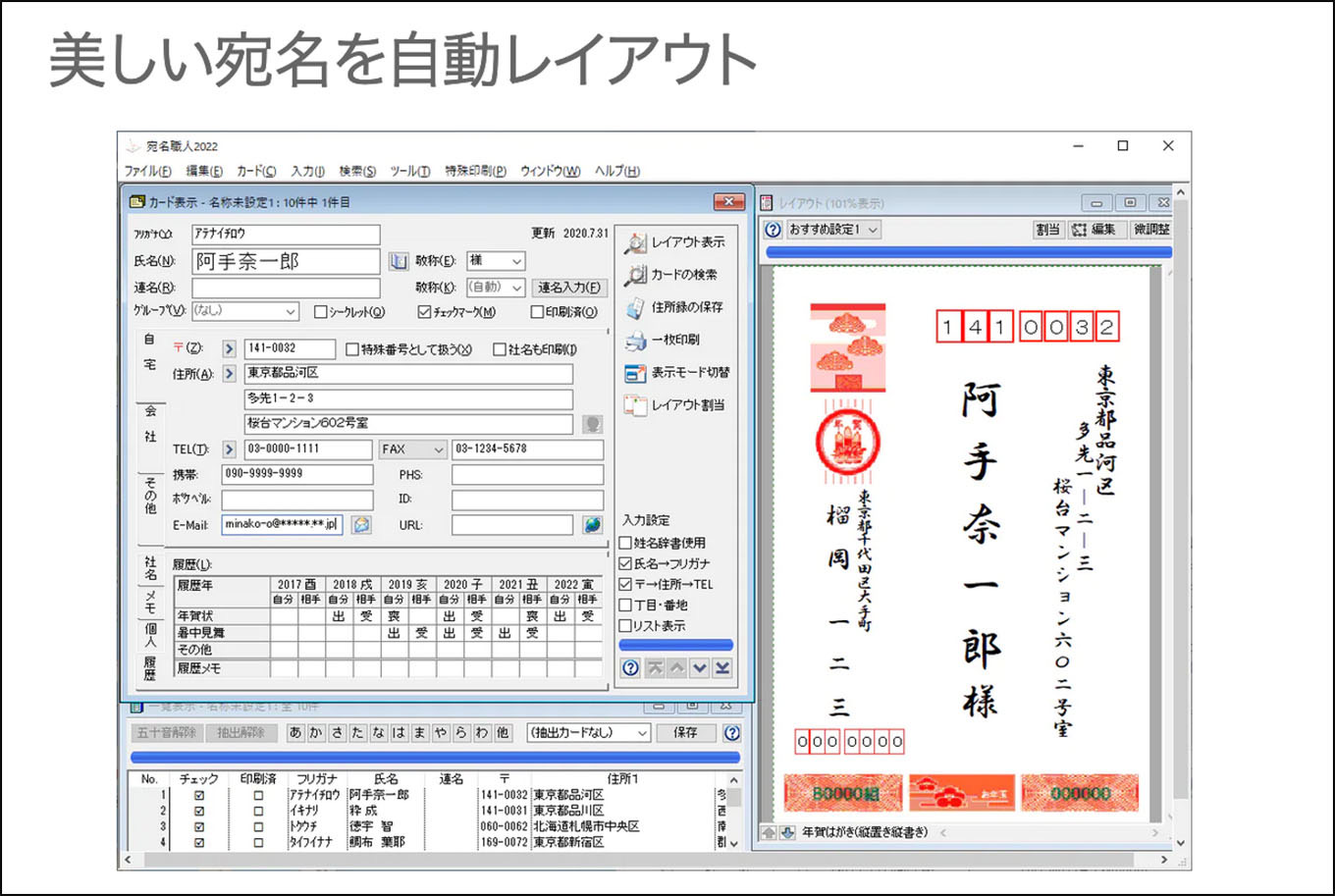1335x896 pixels.
Task: Click the 微調整 button in layout window
Action: click(x=1151, y=230)
